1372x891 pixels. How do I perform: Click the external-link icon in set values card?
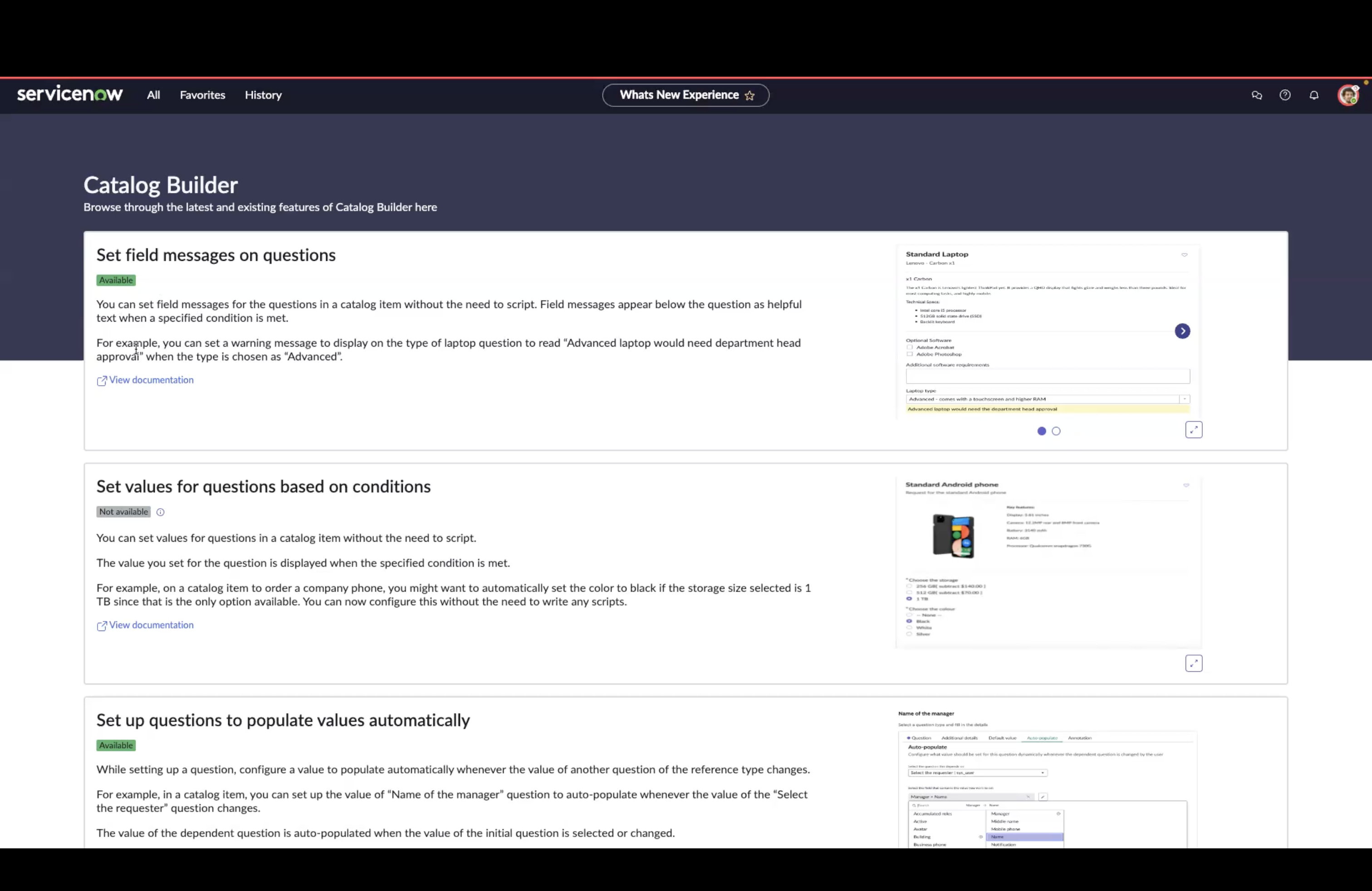pyautogui.click(x=102, y=626)
